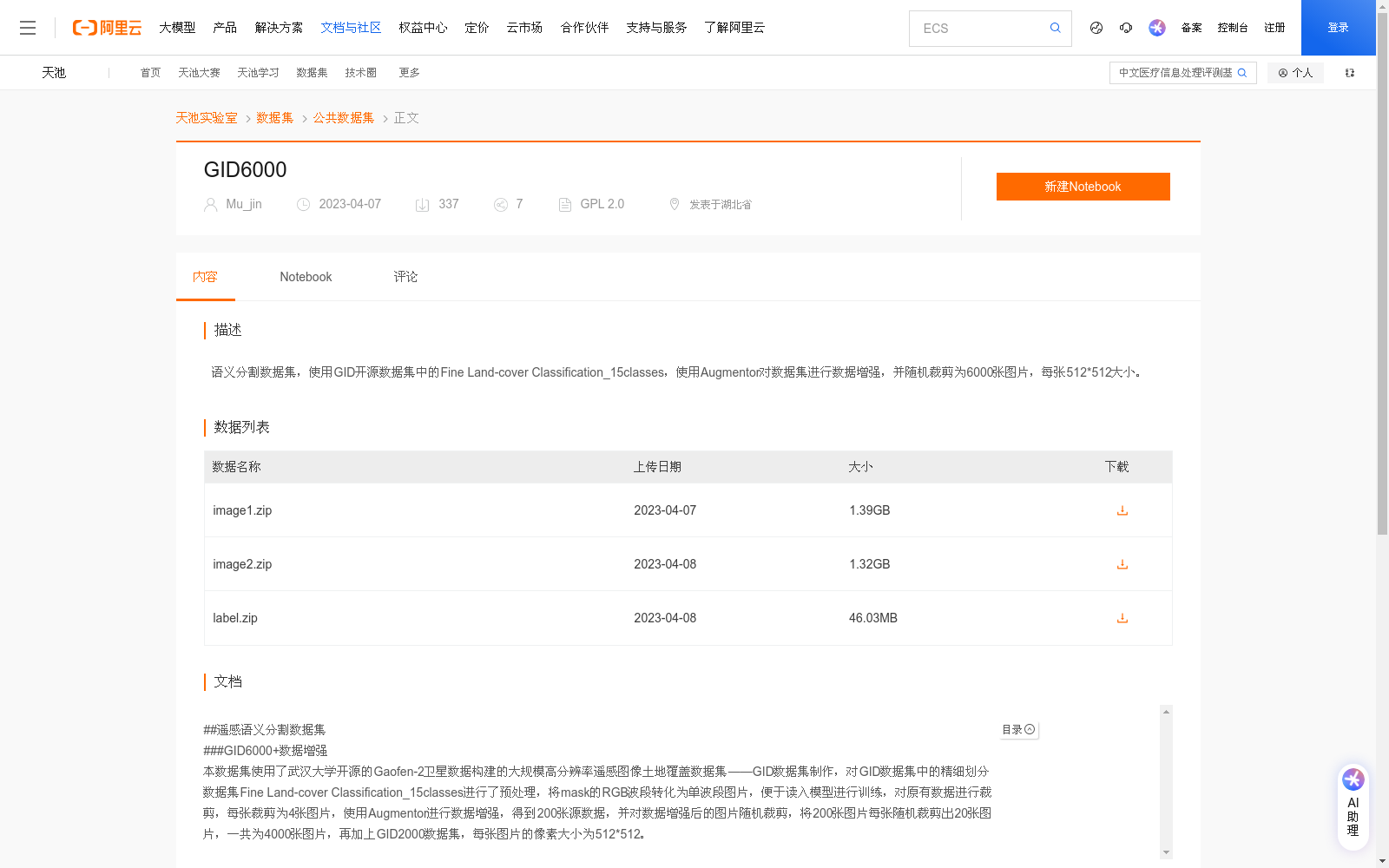Open the 产品 menu

[225, 28]
